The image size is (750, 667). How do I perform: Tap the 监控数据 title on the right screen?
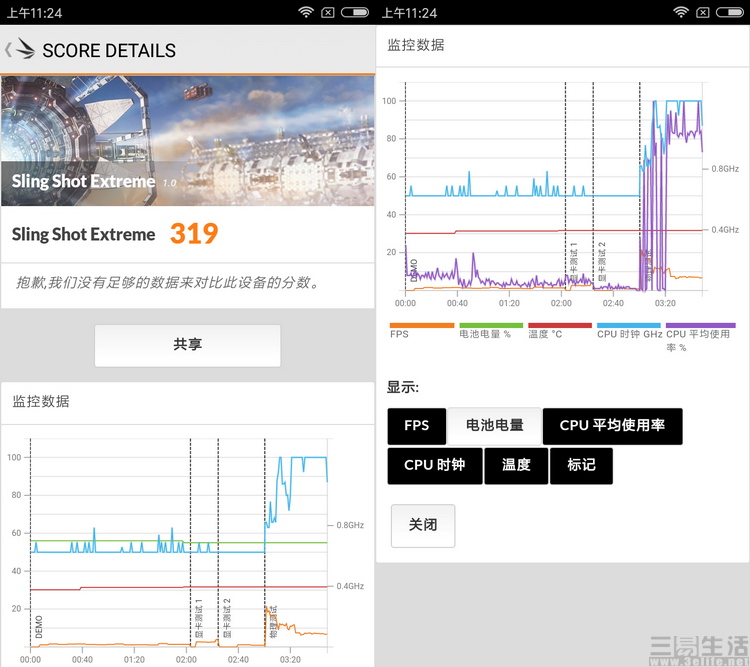(x=416, y=45)
